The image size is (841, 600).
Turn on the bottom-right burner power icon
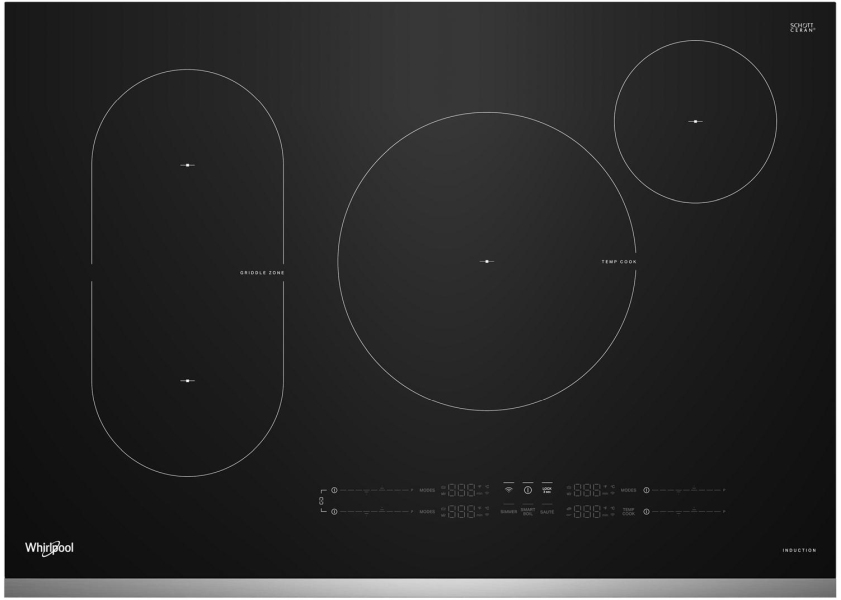pos(647,512)
